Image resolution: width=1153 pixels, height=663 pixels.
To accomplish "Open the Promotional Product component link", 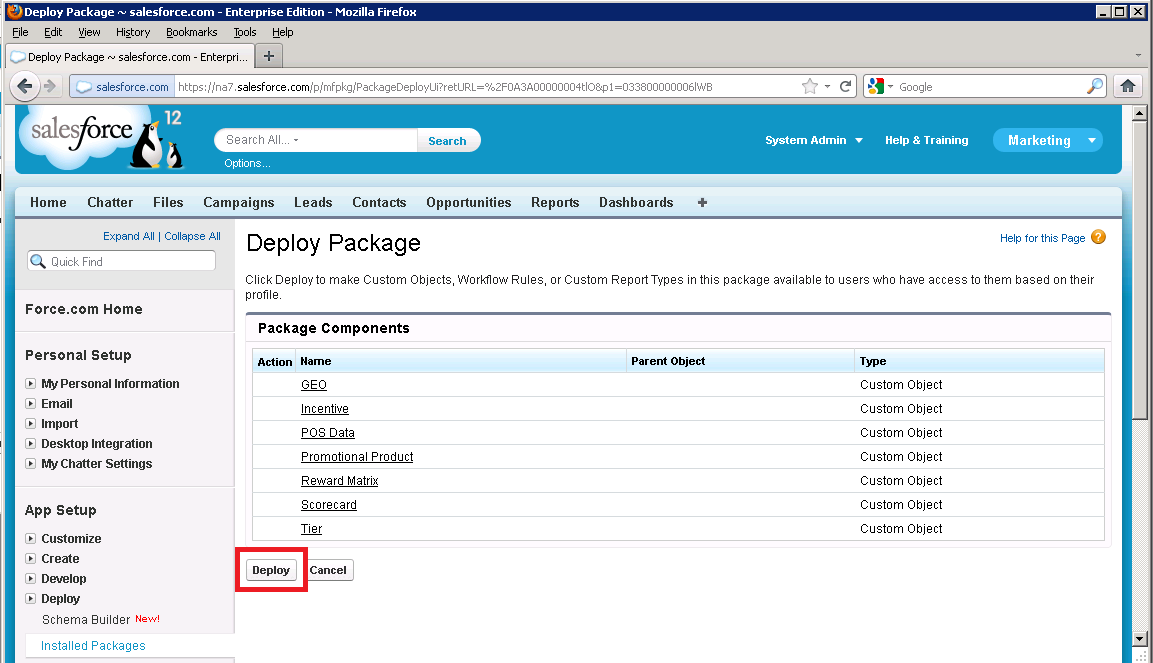I will pyautogui.click(x=357, y=457).
